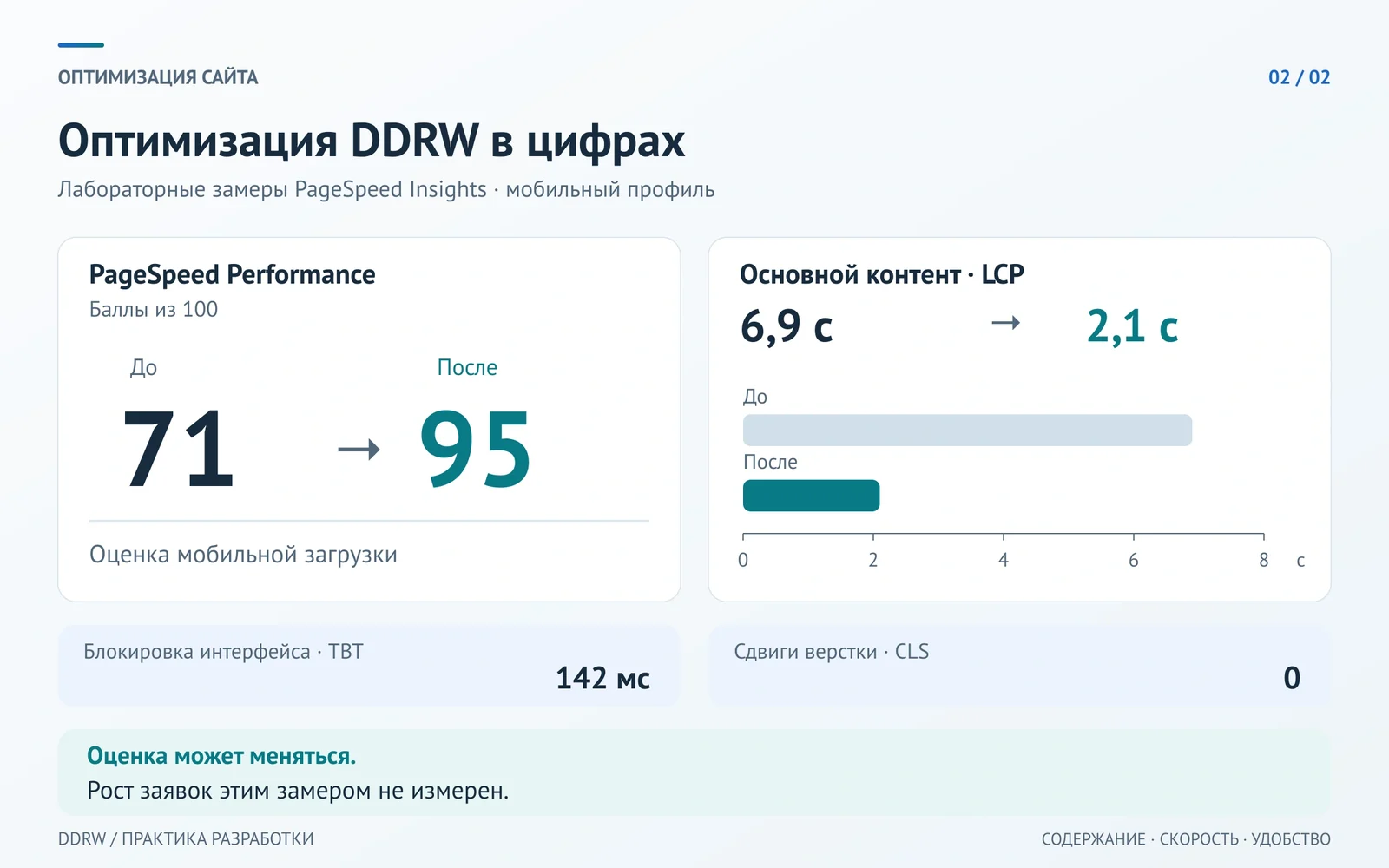Click the teal "После" bar in LCP chart
Viewport: 1389px width, 868px height.
(x=811, y=496)
